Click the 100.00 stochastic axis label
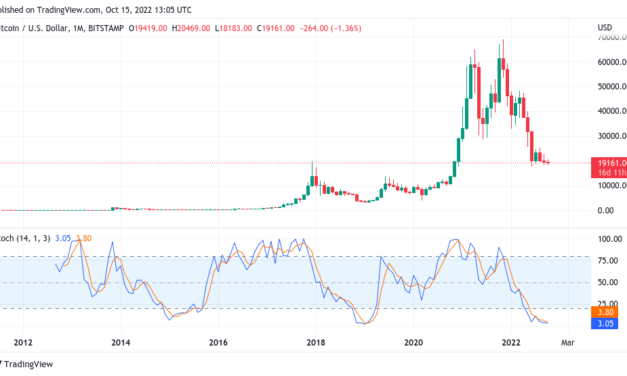The image size is (627, 376). [610, 239]
